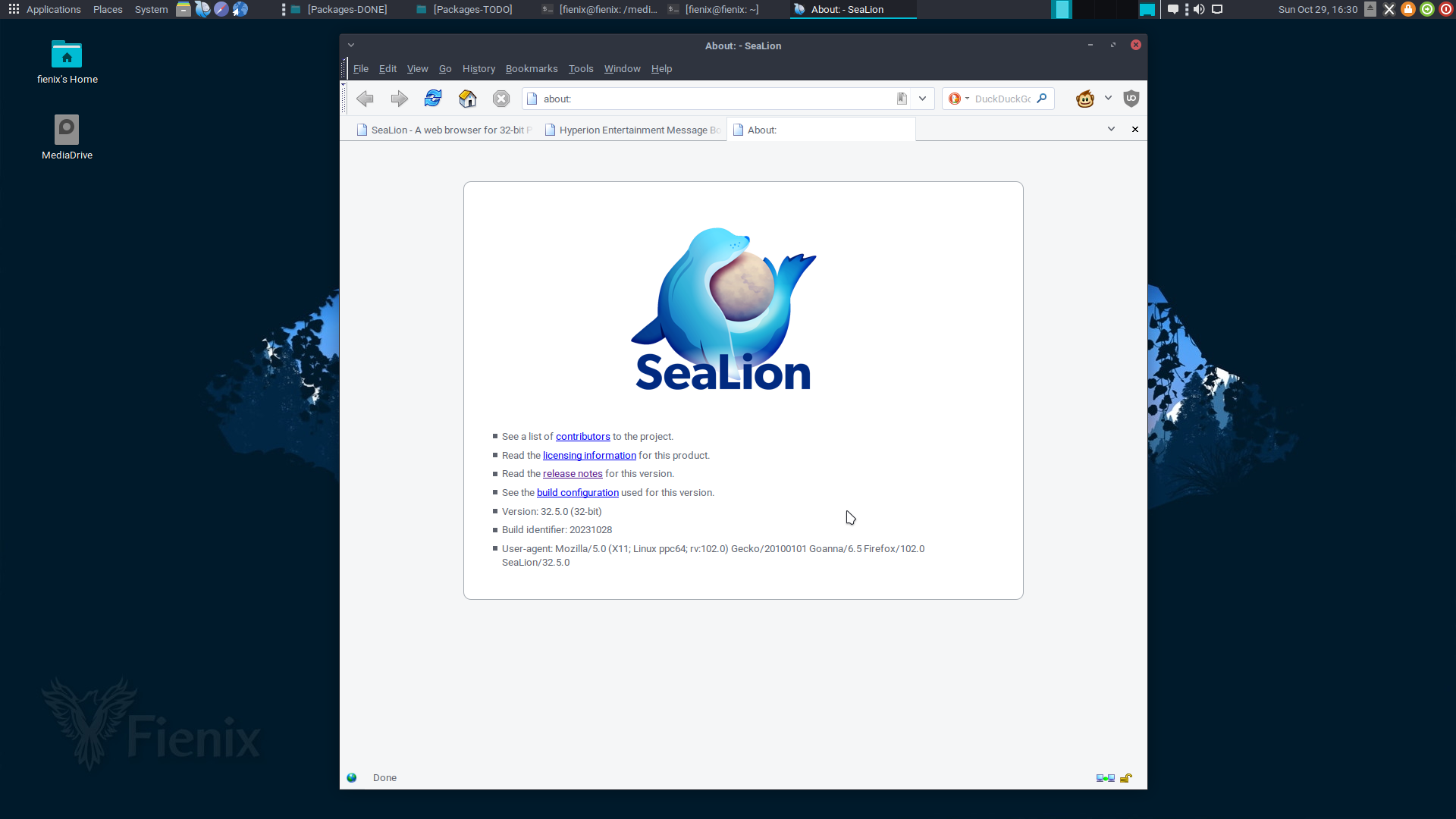Go to the Home page
The width and height of the screenshot is (1456, 819).
(x=467, y=99)
